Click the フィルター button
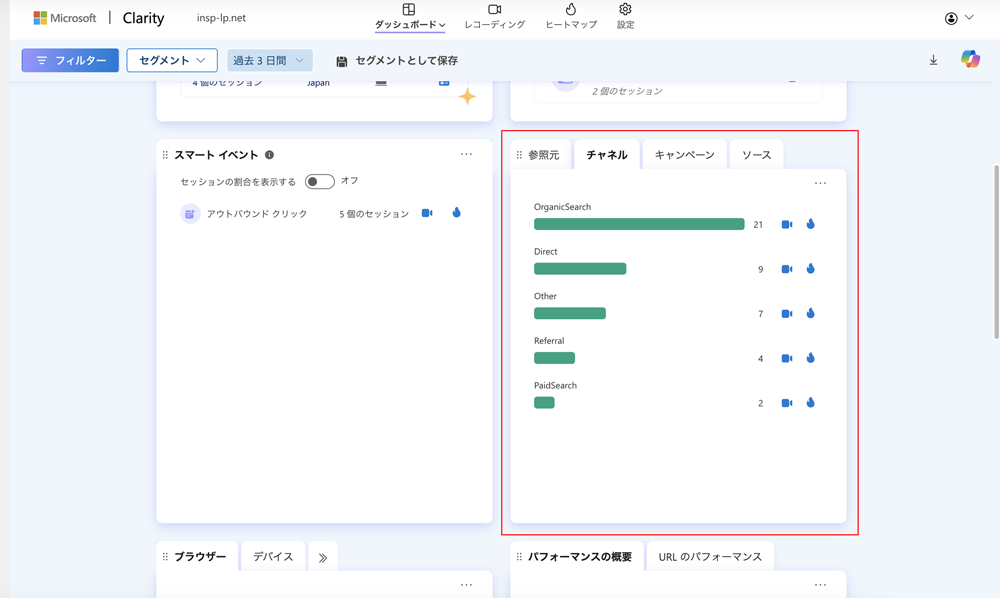1000x598 pixels. (x=70, y=61)
